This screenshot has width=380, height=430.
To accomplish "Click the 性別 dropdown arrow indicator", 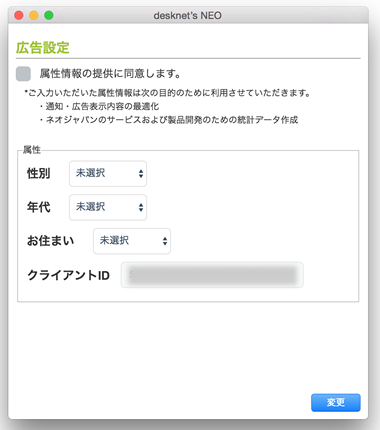I will pyautogui.click(x=141, y=174).
